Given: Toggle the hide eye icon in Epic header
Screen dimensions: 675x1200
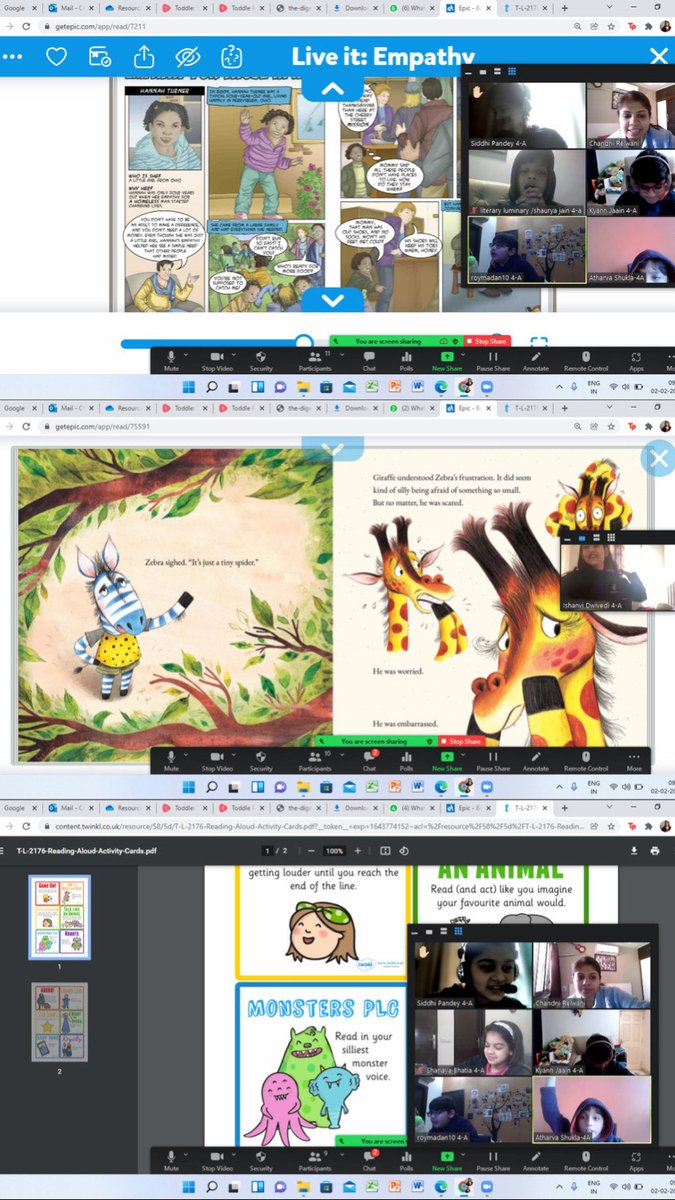Looking at the screenshot, I should click(x=188, y=56).
